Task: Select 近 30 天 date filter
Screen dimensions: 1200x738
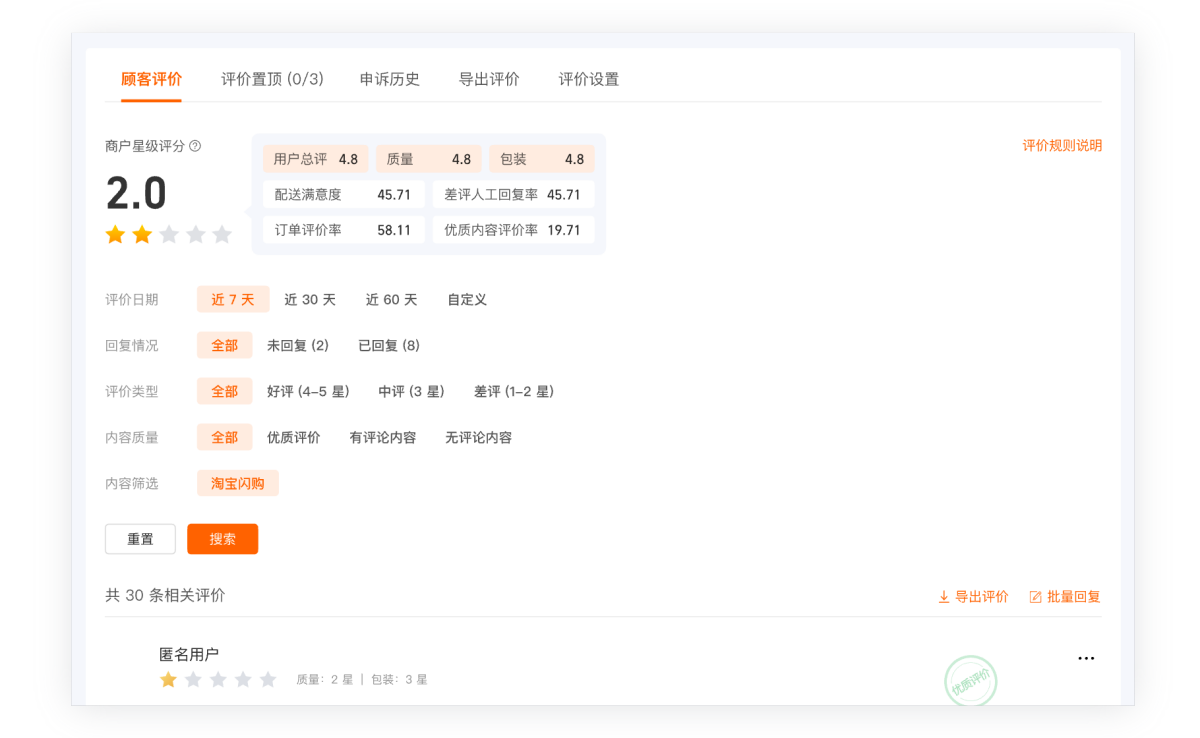Action: [x=310, y=299]
